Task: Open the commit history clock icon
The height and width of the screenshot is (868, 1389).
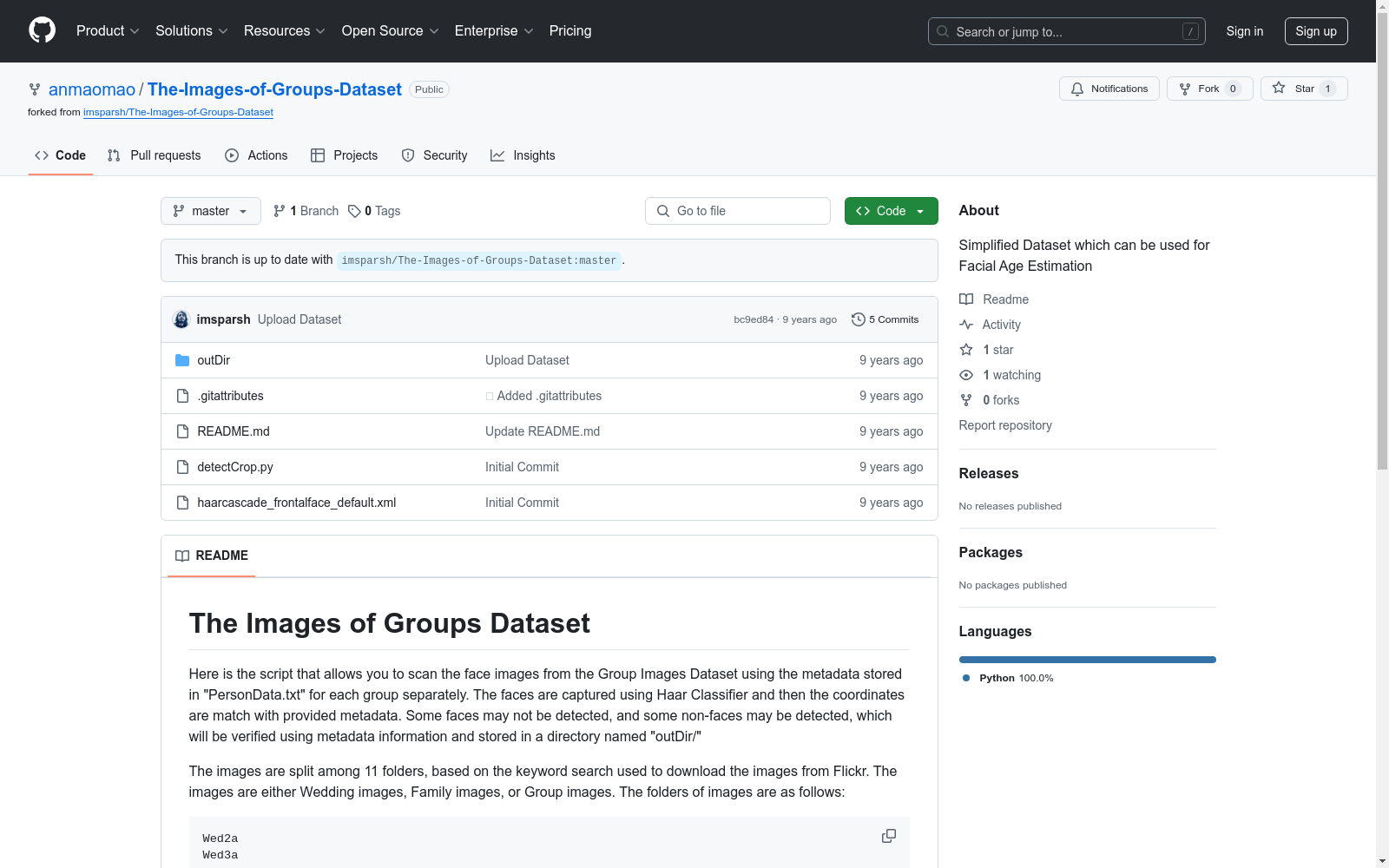Action: tap(858, 319)
